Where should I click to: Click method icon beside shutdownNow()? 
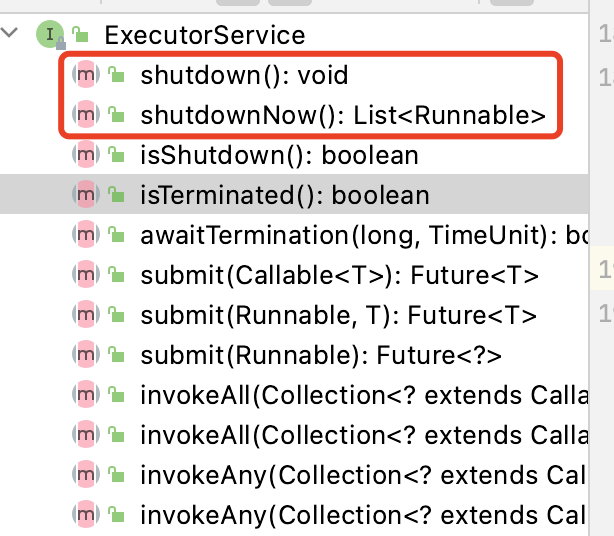86,115
